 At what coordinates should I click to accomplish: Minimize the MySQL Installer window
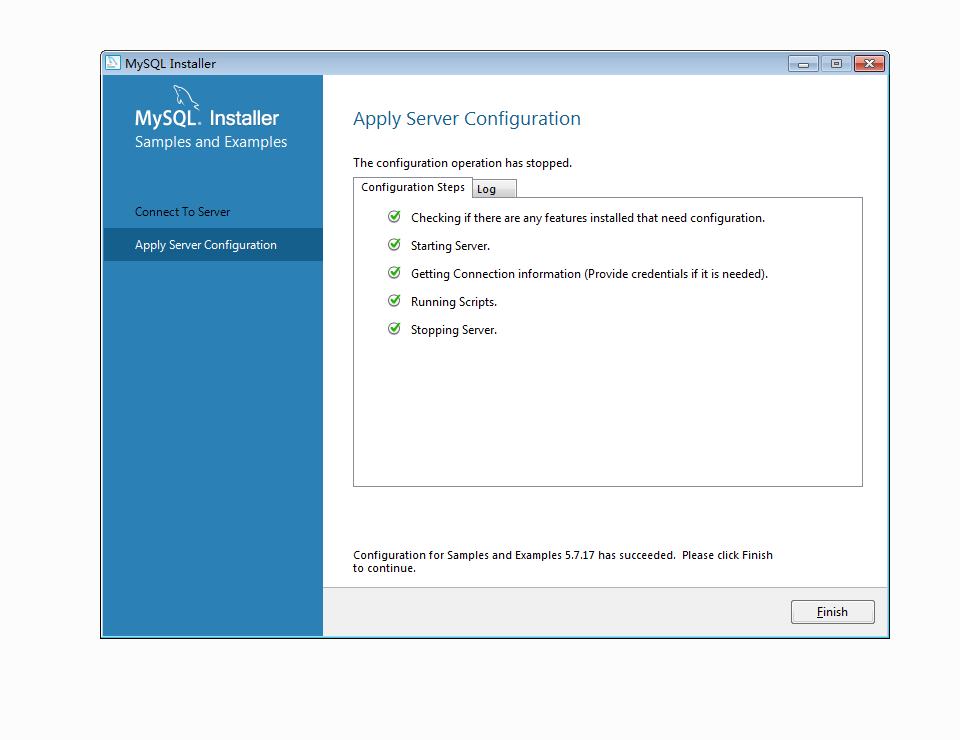pos(803,64)
